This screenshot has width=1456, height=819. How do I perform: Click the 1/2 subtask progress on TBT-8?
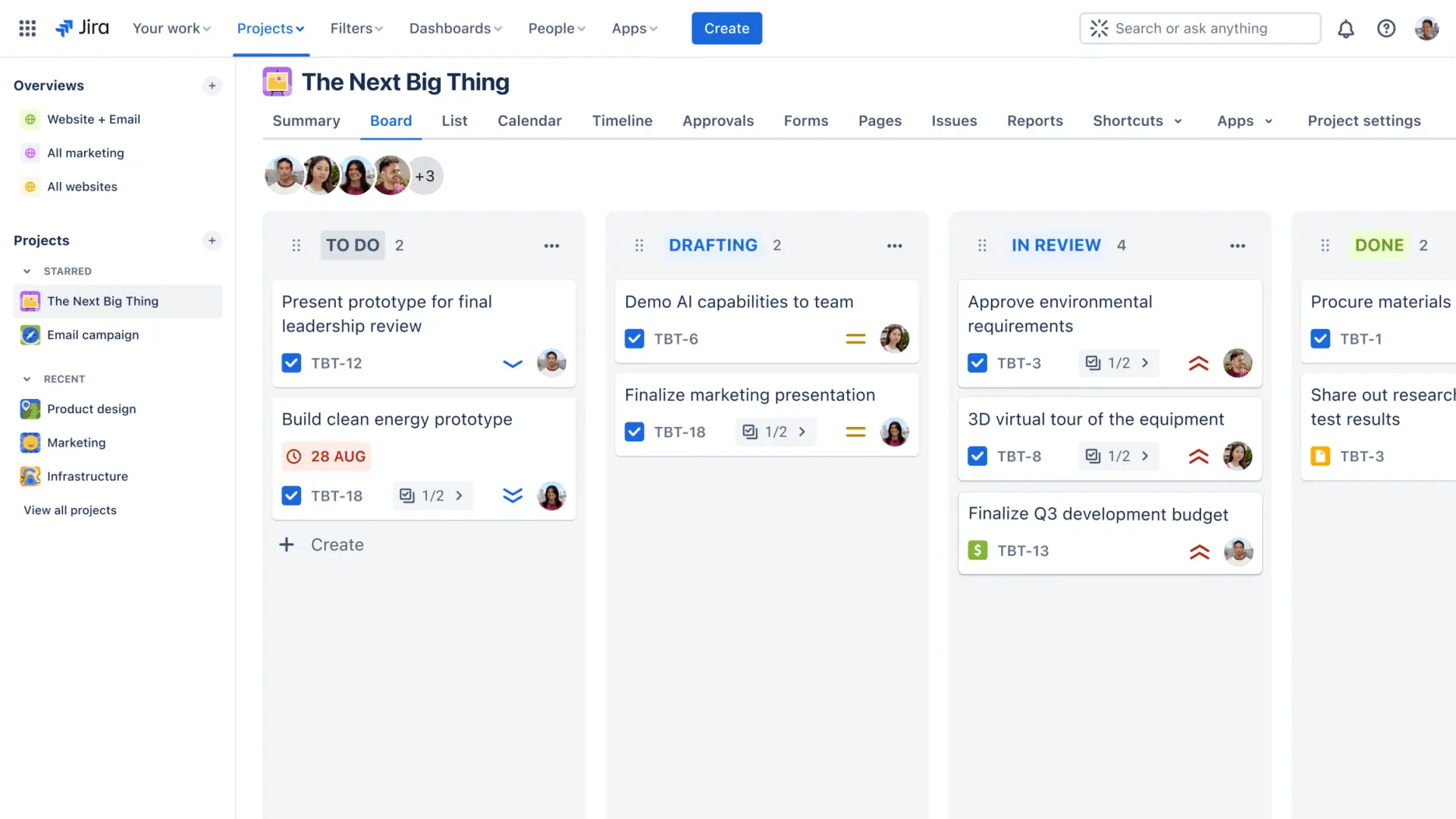tap(1118, 456)
